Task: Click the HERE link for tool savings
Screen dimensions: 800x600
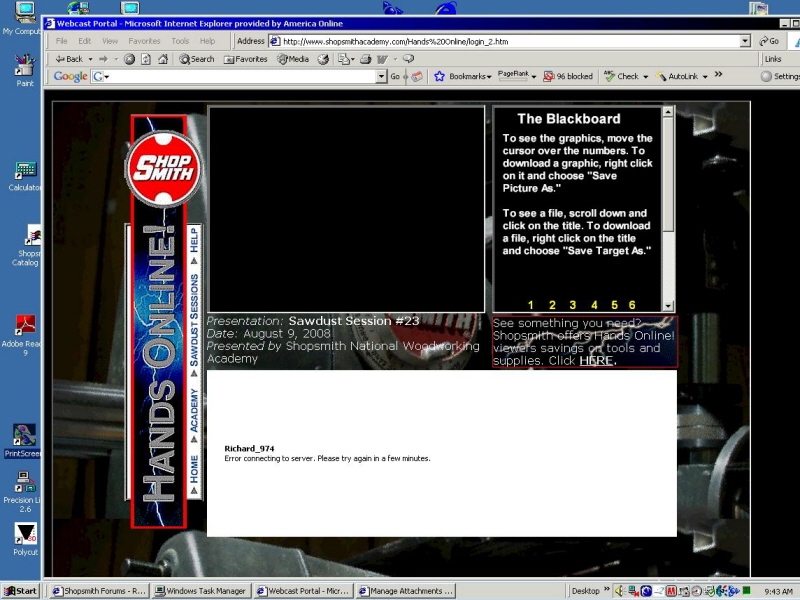Action: [x=596, y=360]
